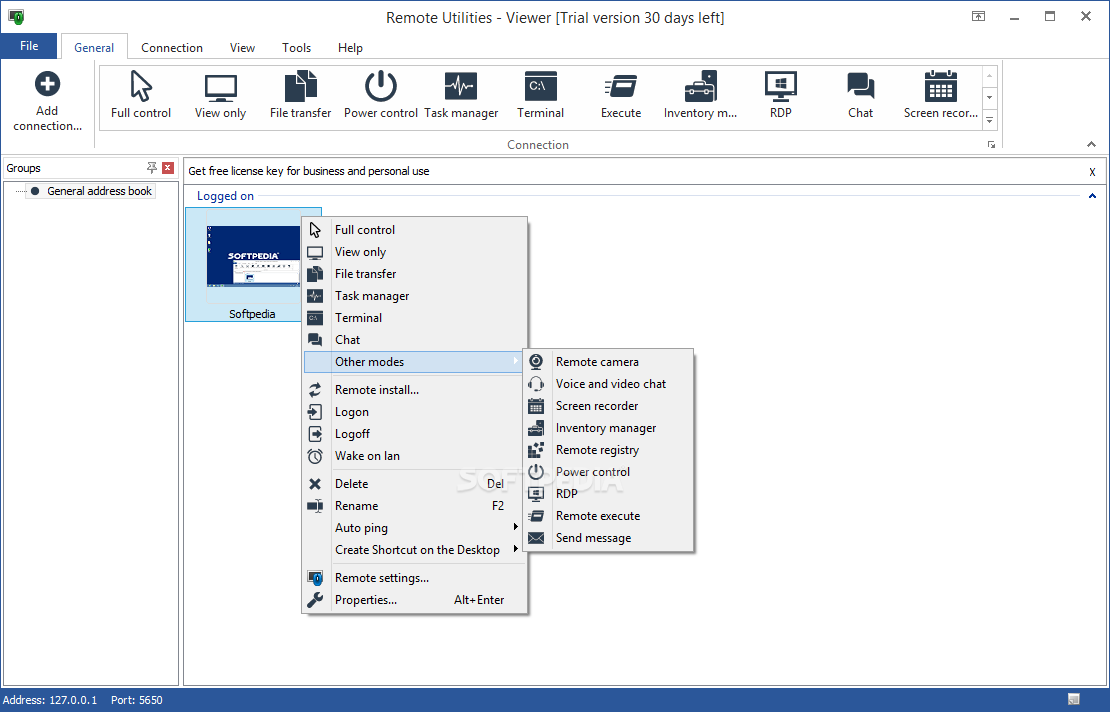Click the Address: 127.0.0.1 status text
1110x712 pixels.
click(50, 700)
